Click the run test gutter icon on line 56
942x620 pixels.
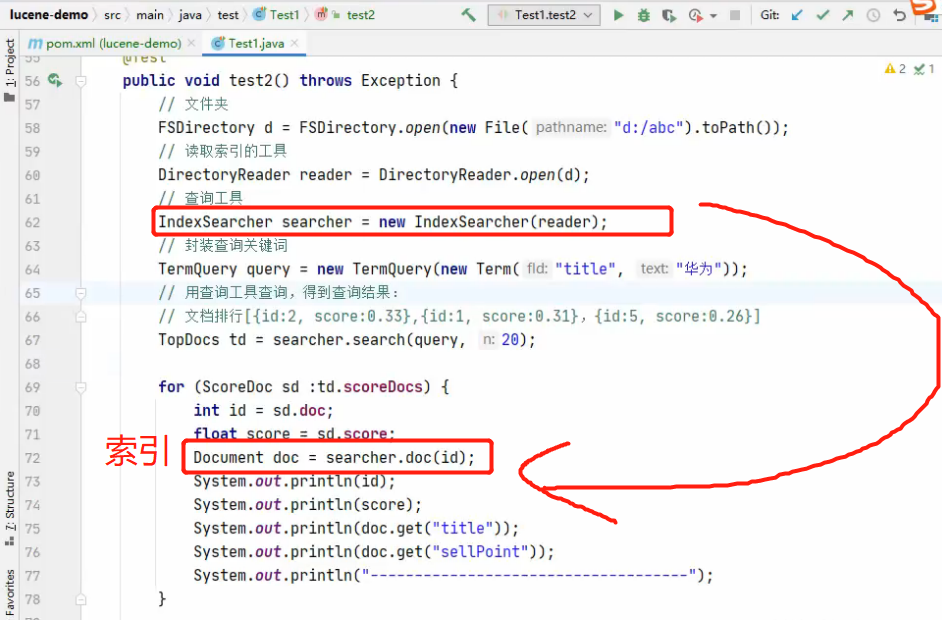[x=55, y=80]
